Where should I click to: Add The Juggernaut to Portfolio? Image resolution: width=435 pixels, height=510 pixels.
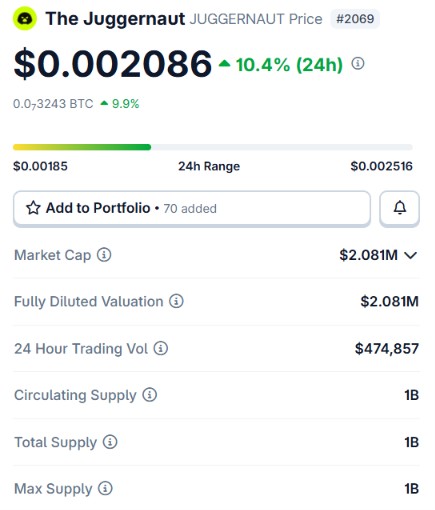click(x=192, y=208)
